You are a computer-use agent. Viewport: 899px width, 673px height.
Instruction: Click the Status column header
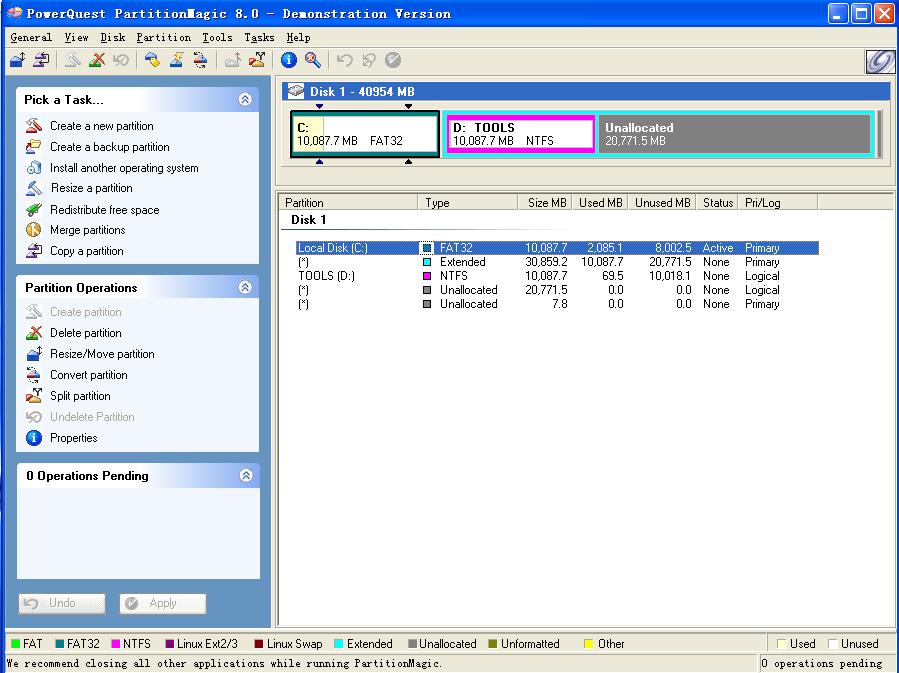click(x=717, y=202)
